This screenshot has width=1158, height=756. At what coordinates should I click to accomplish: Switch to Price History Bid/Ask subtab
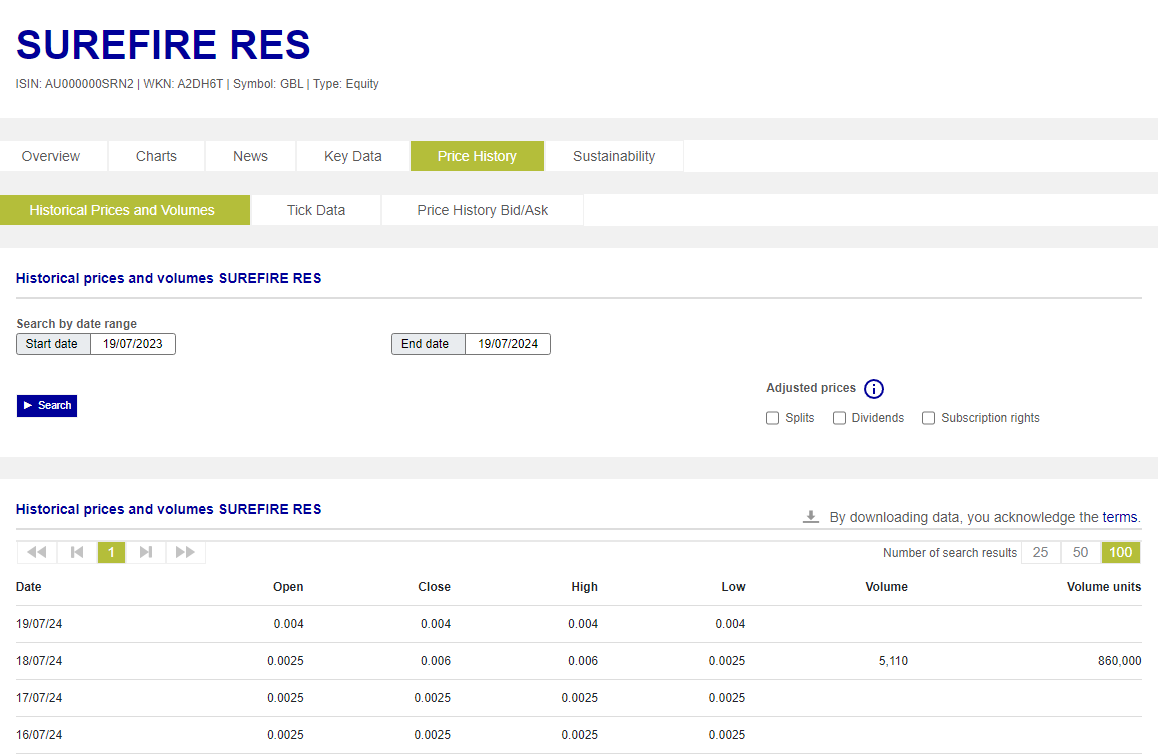click(483, 210)
